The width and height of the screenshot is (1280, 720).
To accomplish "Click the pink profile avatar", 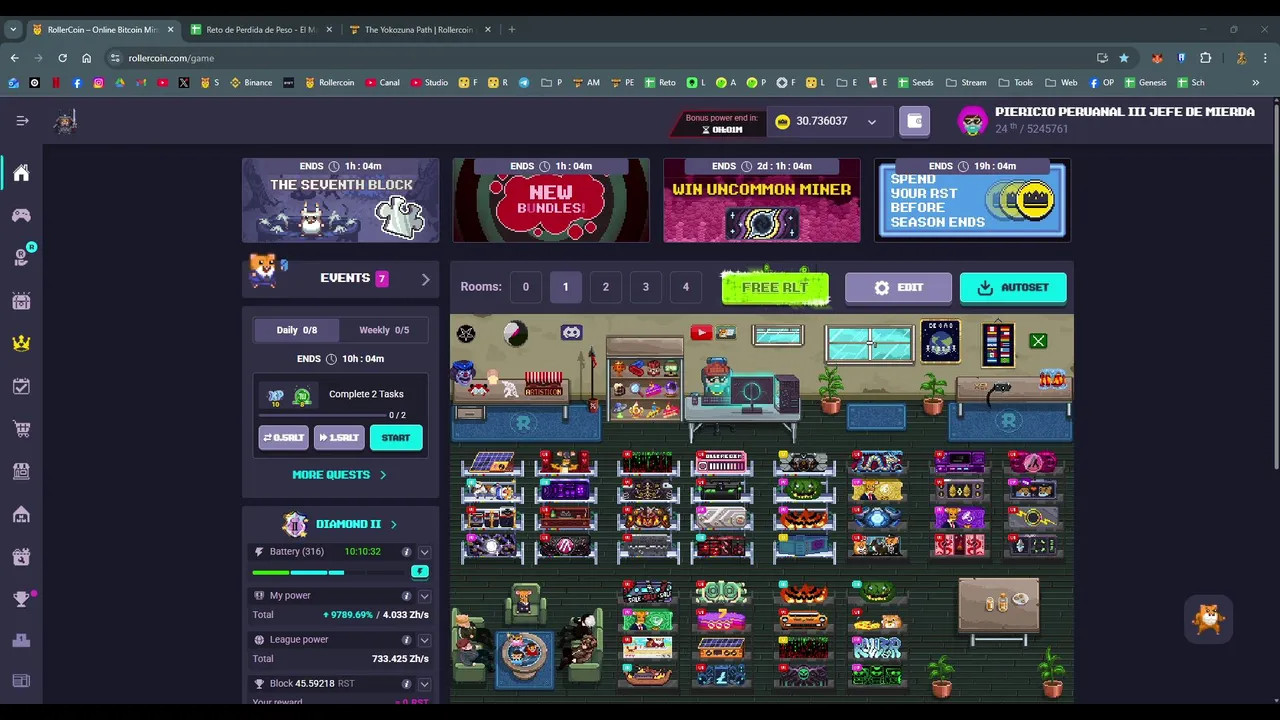I will (972, 121).
